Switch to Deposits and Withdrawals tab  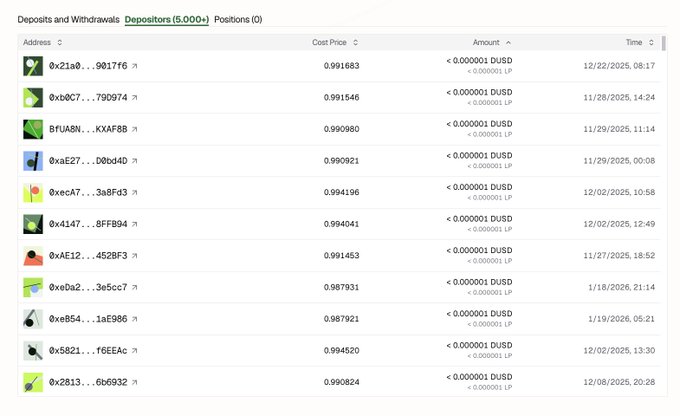(68, 20)
